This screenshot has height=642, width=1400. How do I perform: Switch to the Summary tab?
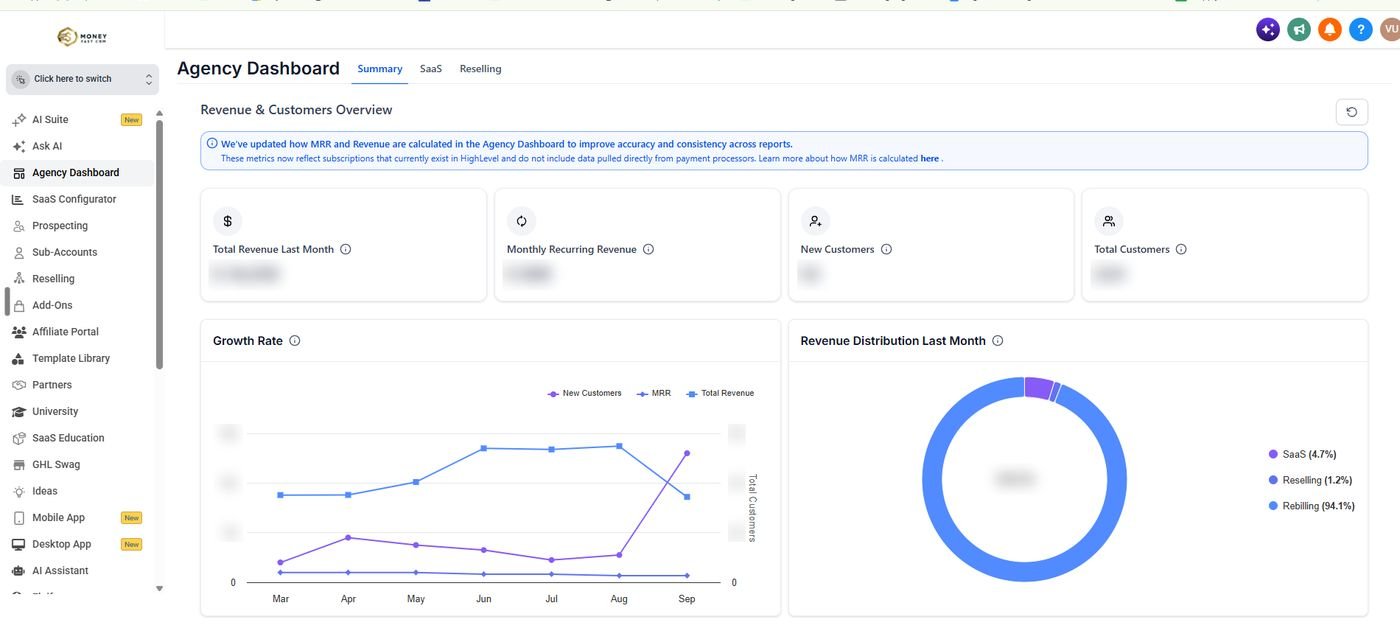point(380,69)
